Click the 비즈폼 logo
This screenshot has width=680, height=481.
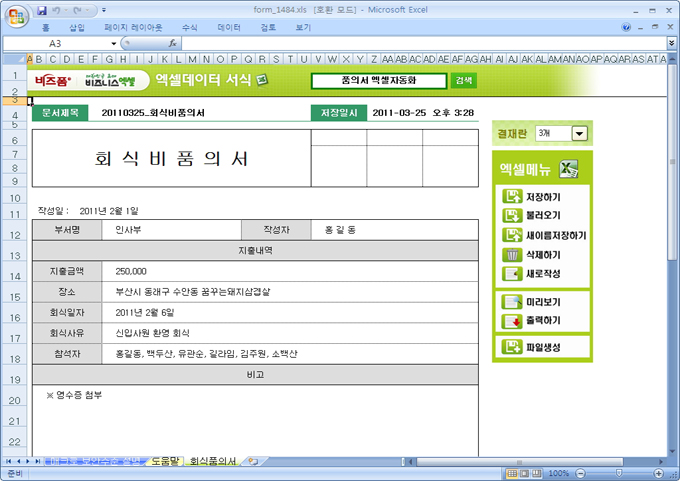point(53,81)
